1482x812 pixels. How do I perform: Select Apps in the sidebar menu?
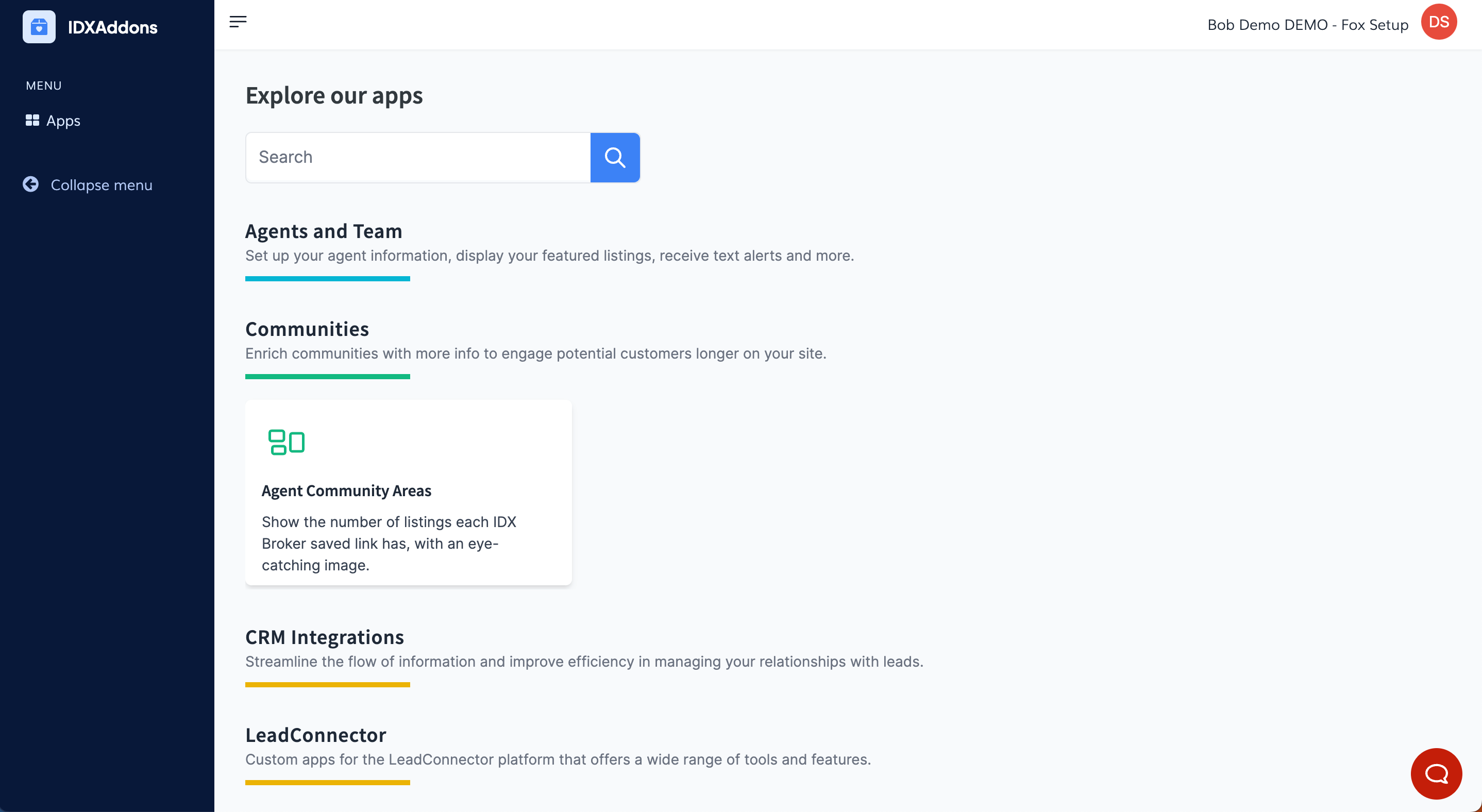[63, 121]
